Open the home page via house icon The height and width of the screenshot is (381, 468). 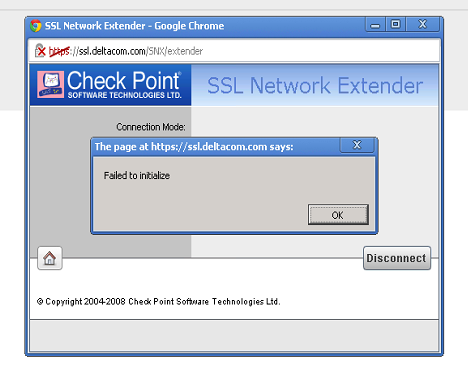click(x=50, y=258)
